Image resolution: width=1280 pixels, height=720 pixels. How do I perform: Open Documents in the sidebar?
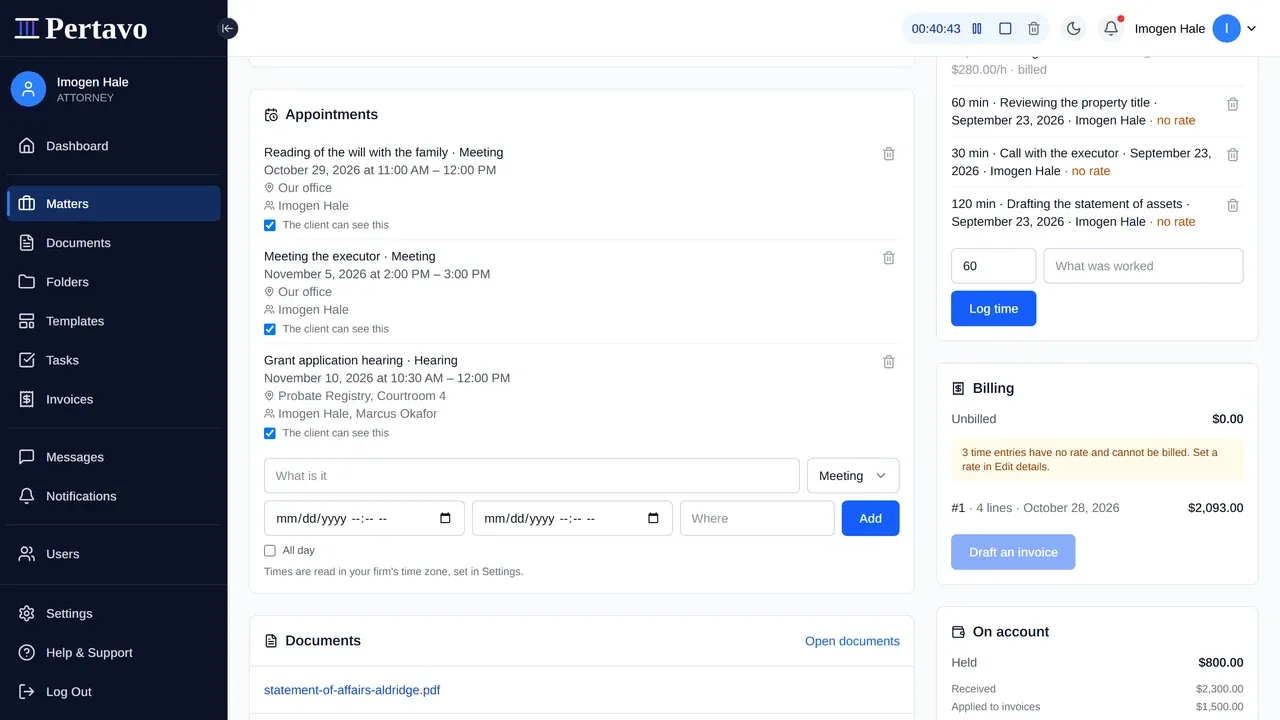tap(114, 243)
